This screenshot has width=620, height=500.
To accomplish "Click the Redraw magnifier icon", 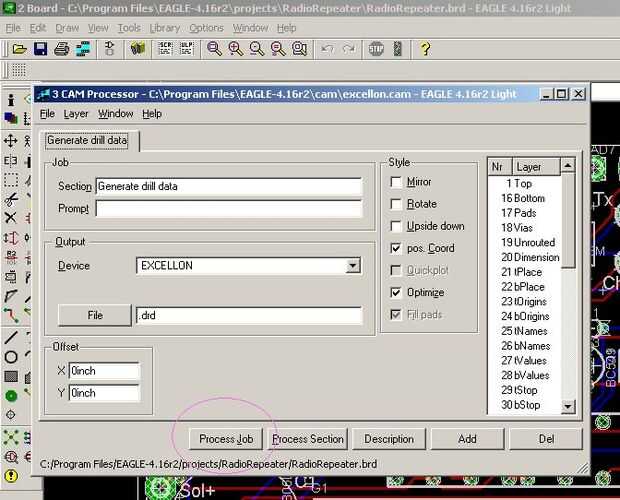I will 278,49.
